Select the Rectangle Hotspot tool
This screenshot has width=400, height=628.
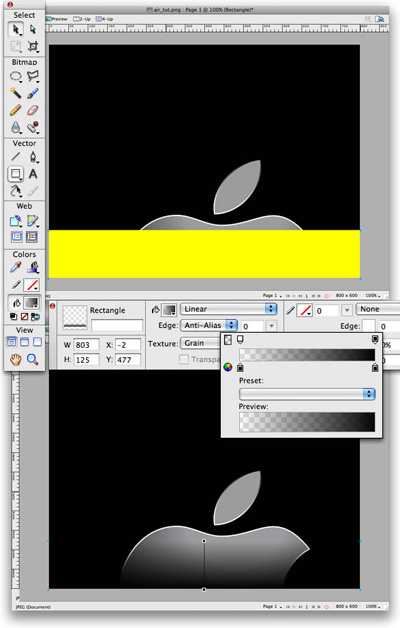pos(16,220)
